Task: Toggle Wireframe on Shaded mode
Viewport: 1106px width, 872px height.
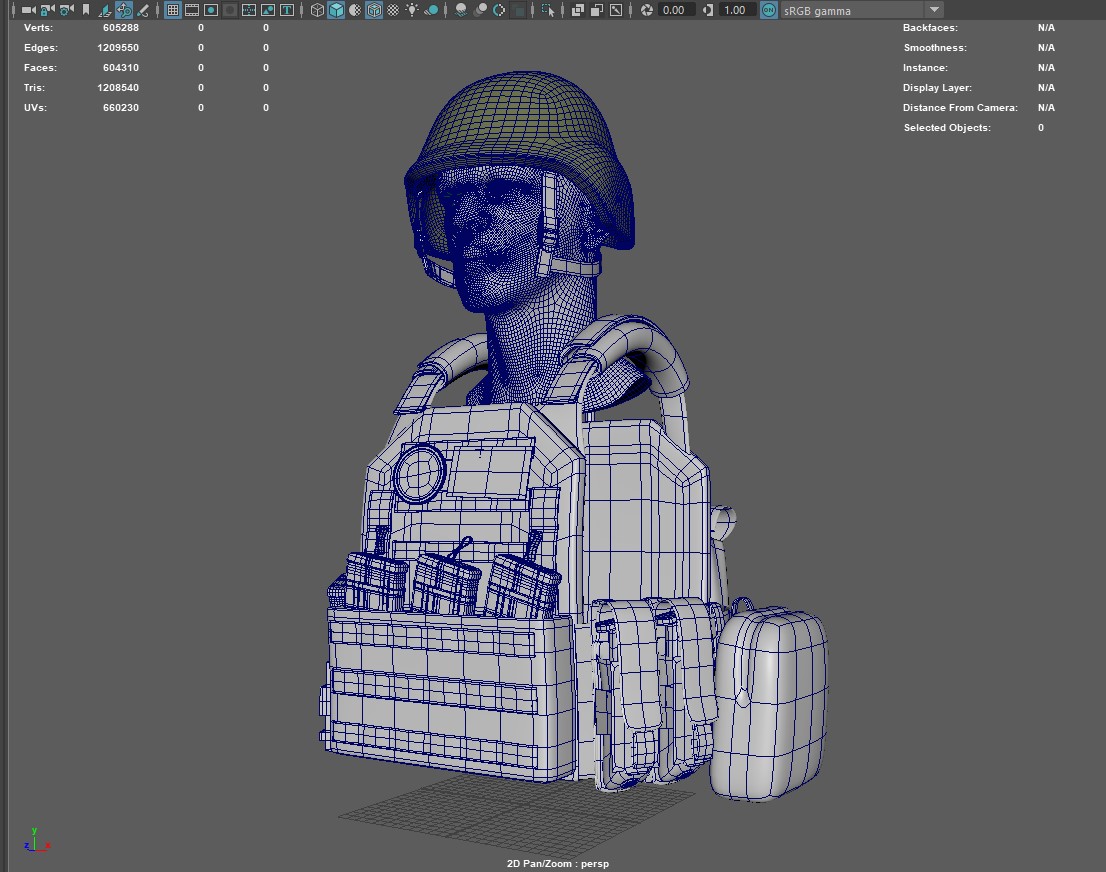Action: 374,10
